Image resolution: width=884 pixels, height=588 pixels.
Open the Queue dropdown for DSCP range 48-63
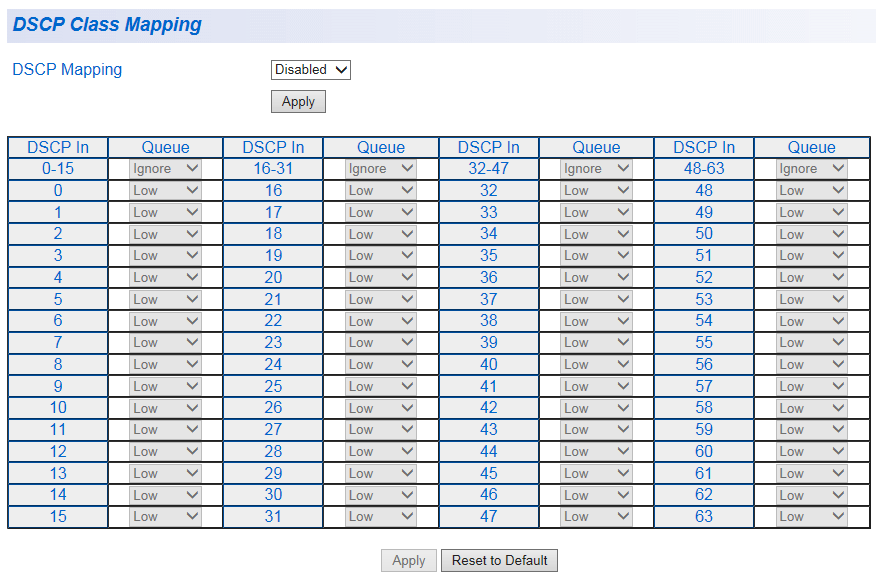pyautogui.click(x=811, y=169)
